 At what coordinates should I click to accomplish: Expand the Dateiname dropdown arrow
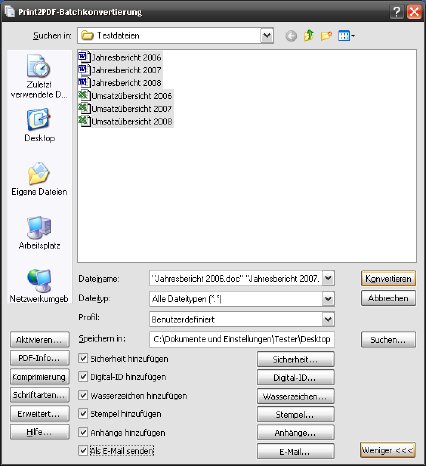pos(328,278)
